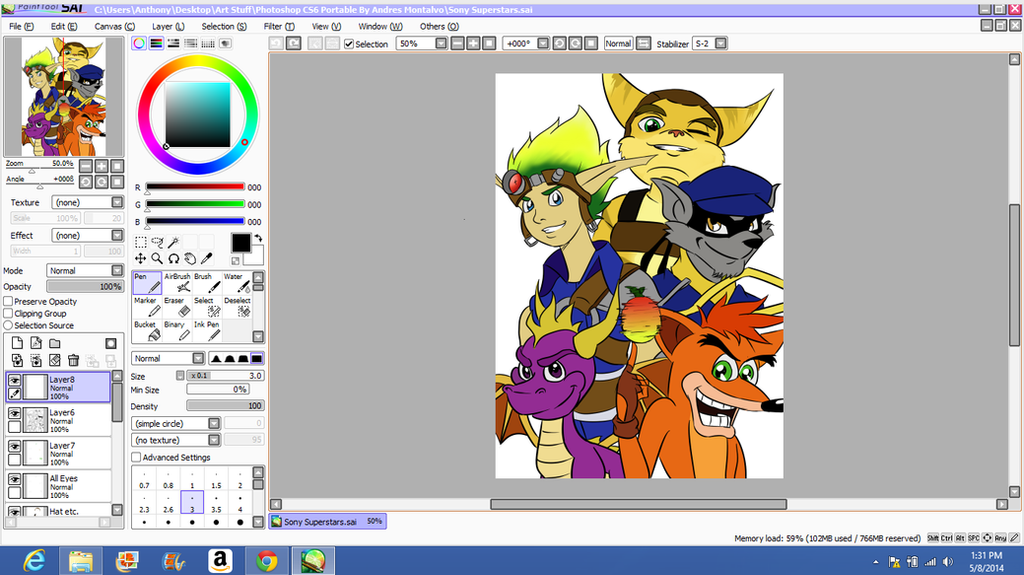Create a new normal layer

(x=17, y=343)
